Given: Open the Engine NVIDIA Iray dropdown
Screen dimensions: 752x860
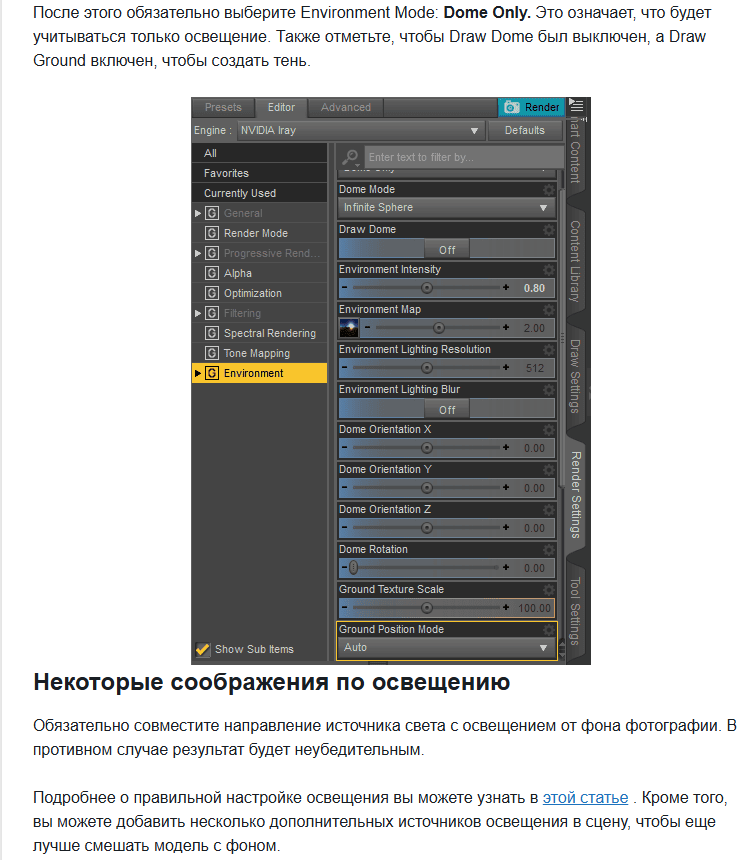Looking at the screenshot, I should [361, 131].
